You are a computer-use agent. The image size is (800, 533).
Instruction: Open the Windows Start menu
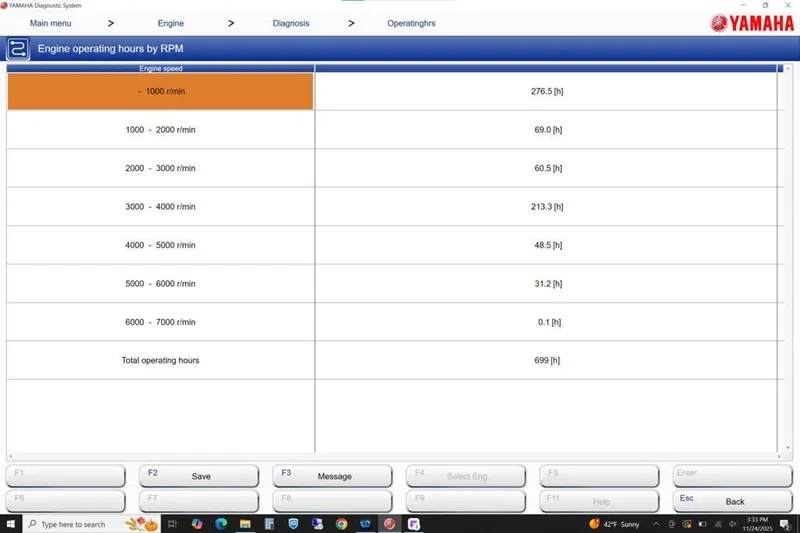point(11,523)
